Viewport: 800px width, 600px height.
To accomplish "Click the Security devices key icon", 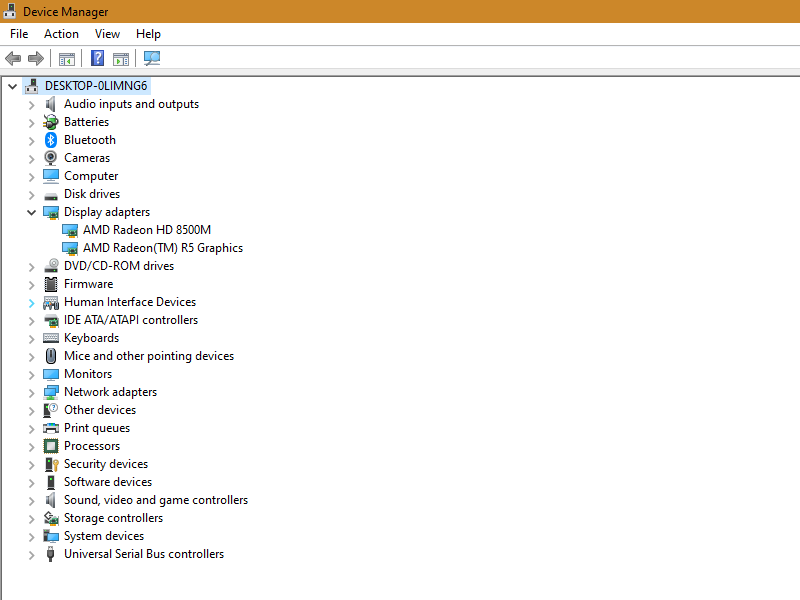I will point(52,464).
